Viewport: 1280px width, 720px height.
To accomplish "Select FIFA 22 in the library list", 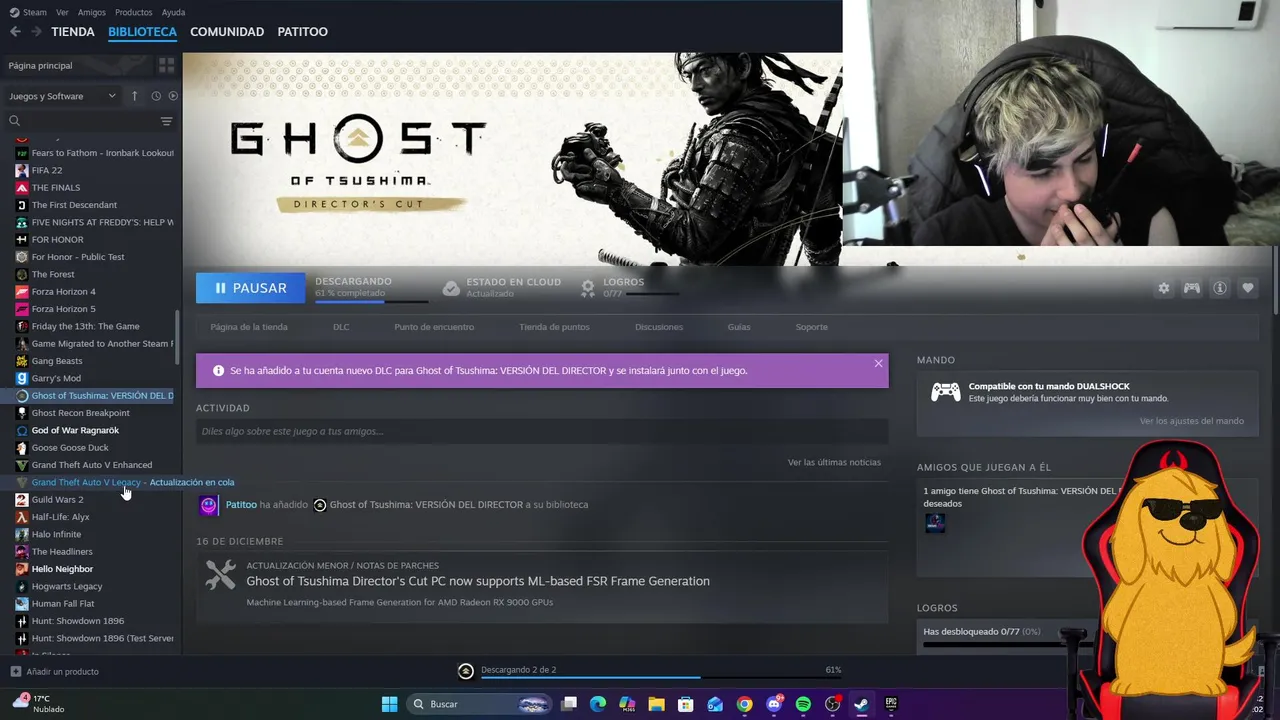I will click(47, 170).
